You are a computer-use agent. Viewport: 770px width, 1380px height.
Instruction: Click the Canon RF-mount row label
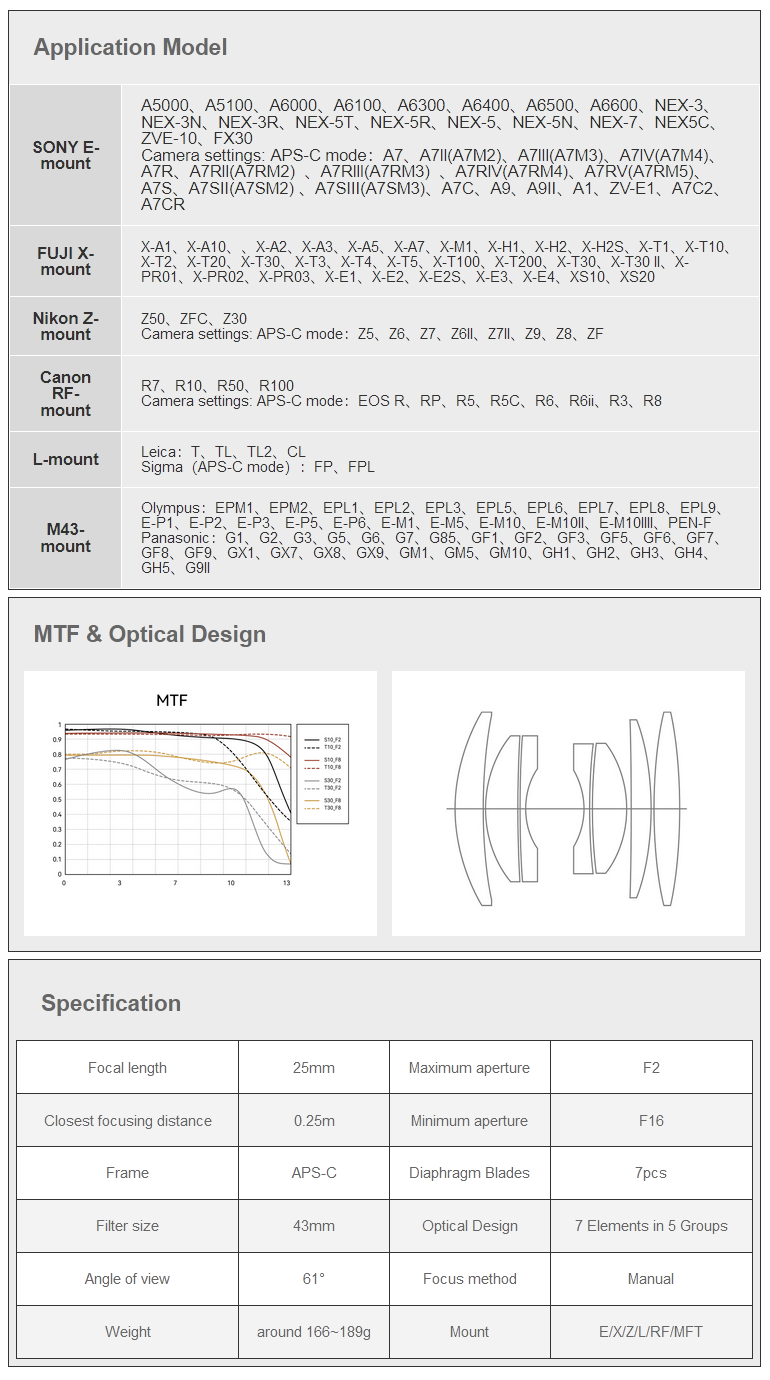66,394
